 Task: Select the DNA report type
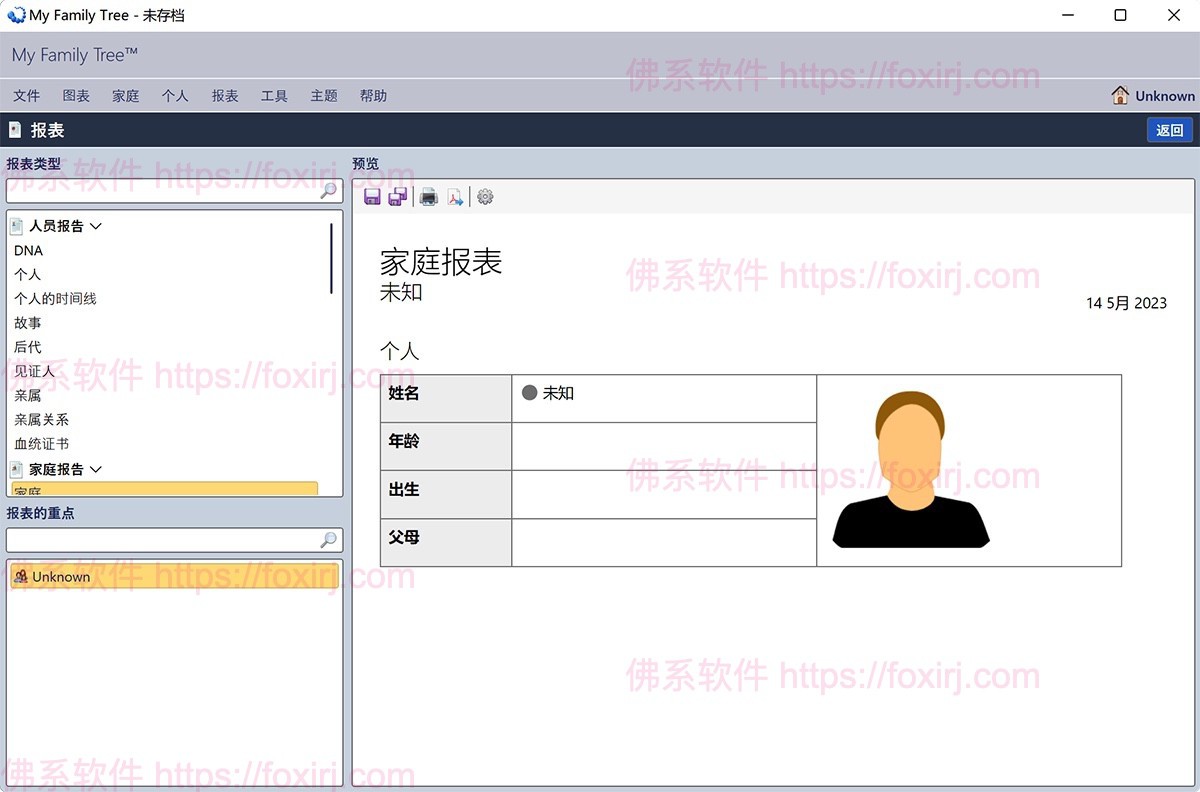[x=29, y=251]
